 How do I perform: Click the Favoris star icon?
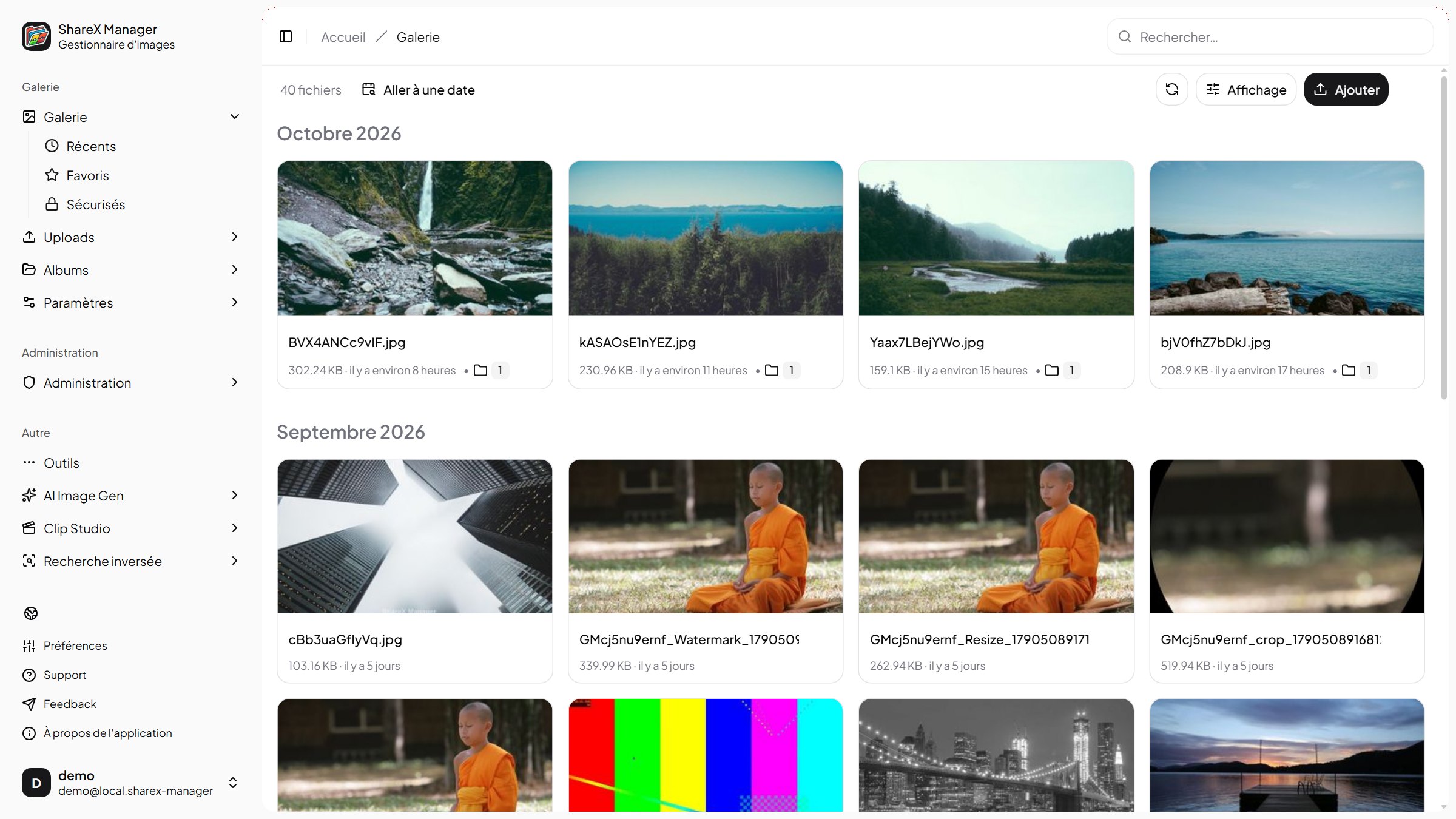52,175
